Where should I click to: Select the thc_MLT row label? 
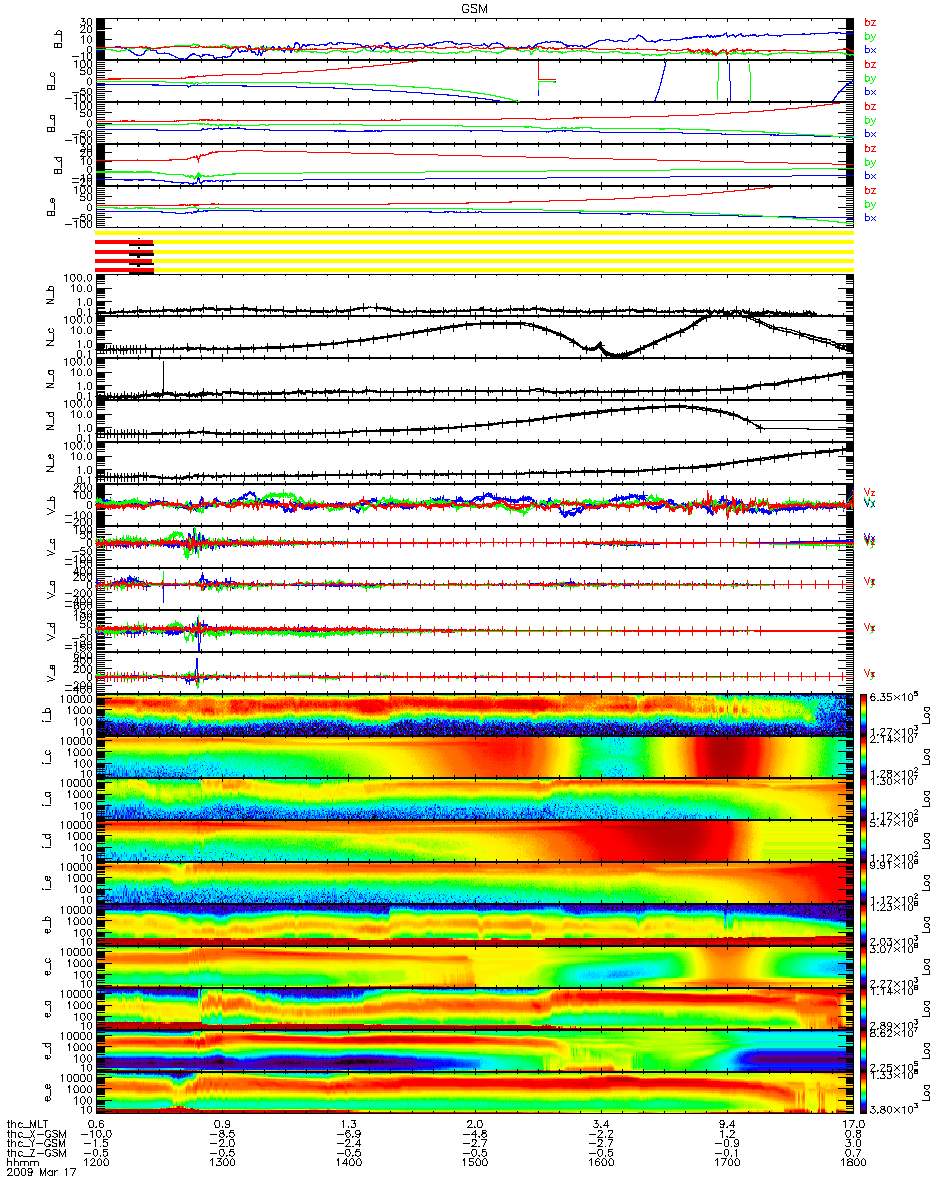point(28,1125)
